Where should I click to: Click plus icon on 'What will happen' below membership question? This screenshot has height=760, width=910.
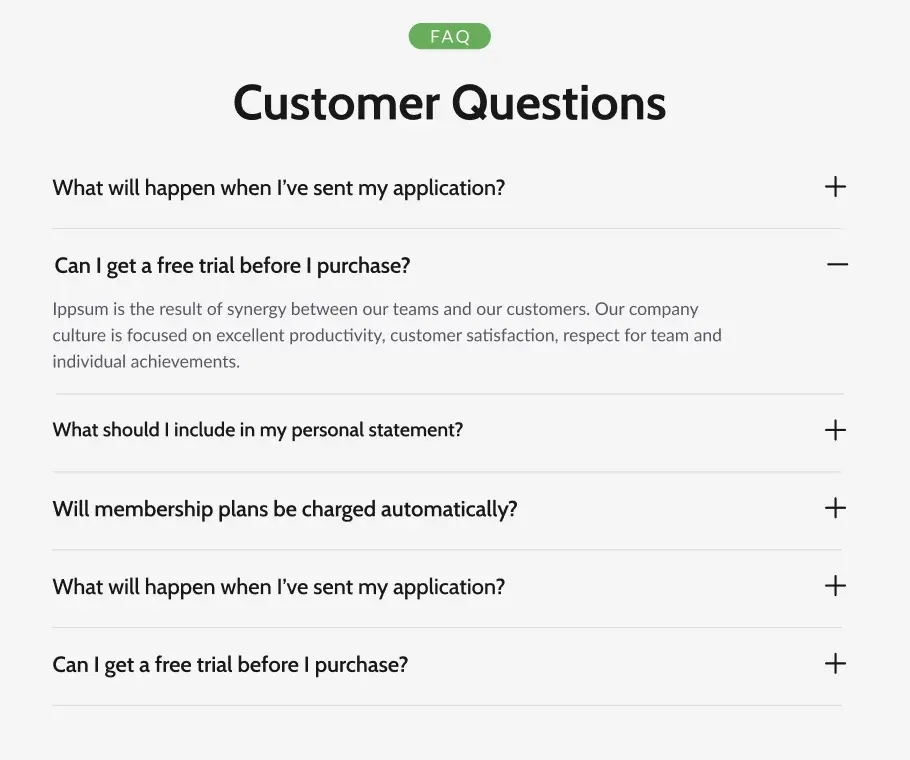(x=835, y=586)
